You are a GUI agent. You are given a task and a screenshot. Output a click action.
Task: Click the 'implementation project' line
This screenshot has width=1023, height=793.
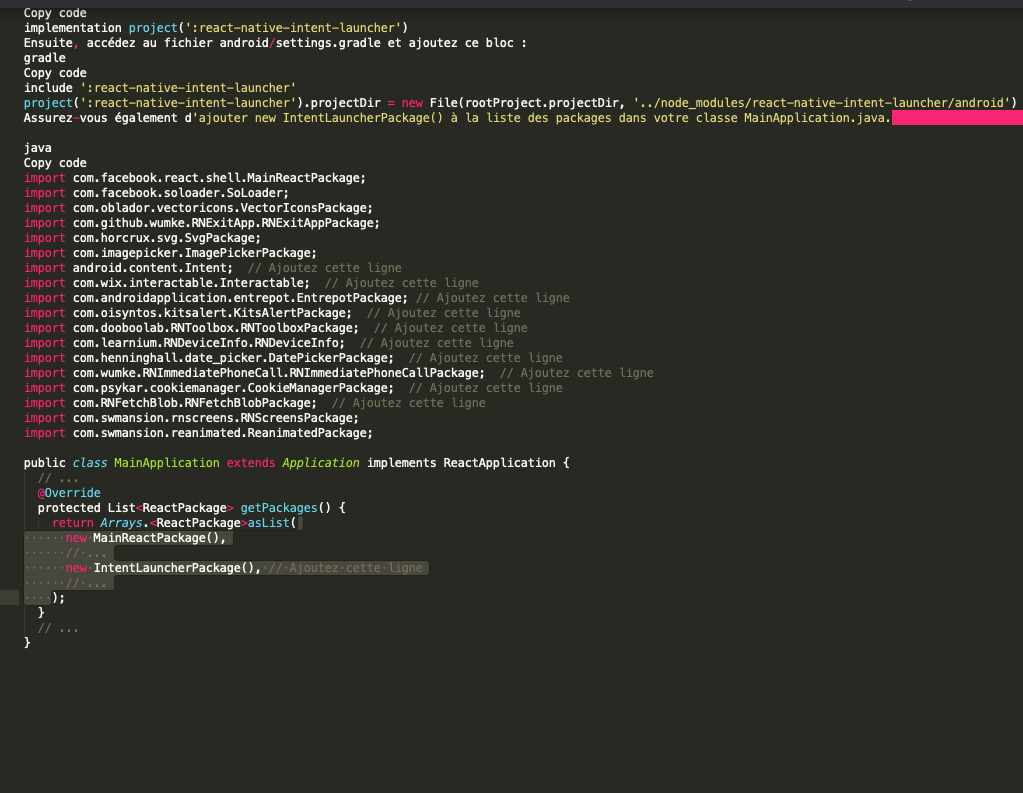[215, 28]
